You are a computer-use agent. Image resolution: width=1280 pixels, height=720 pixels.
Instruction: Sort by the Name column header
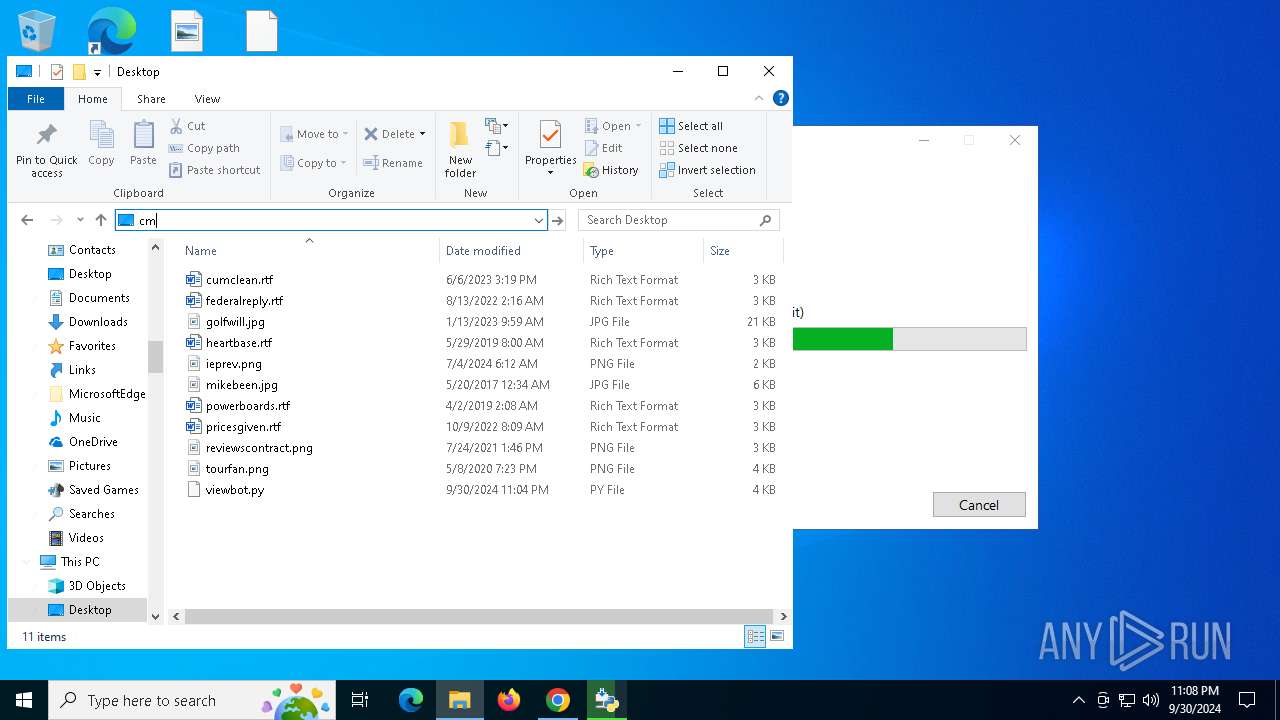click(309, 250)
